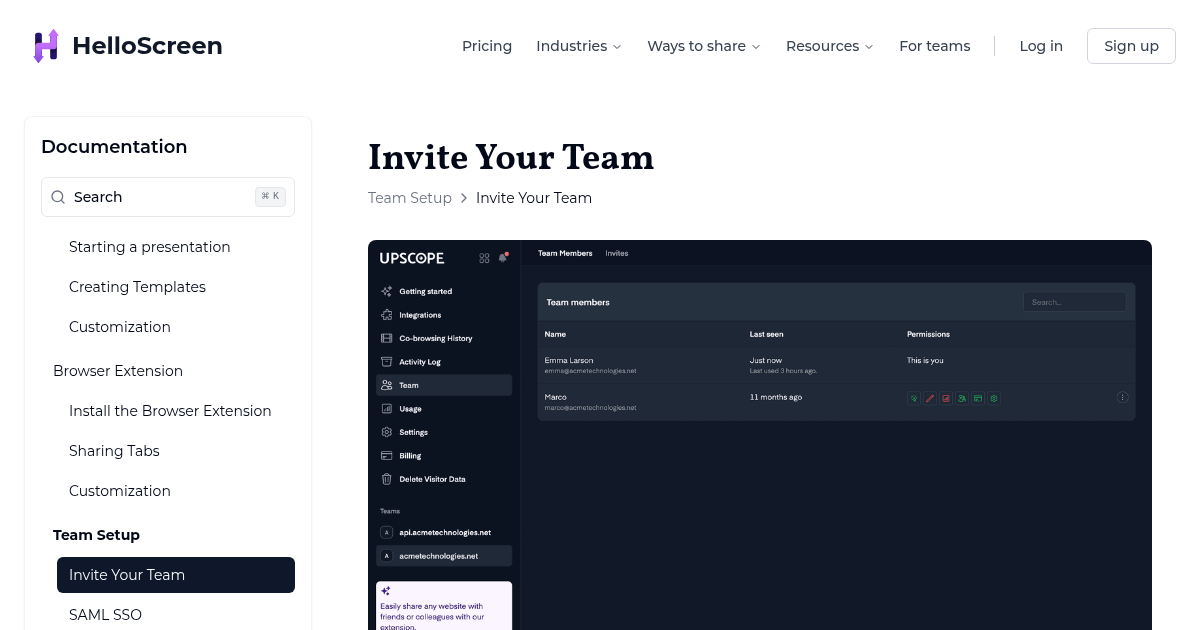Click the '11 months ago' last seen cell
Viewport: 1200px width, 630px height.
click(x=776, y=397)
